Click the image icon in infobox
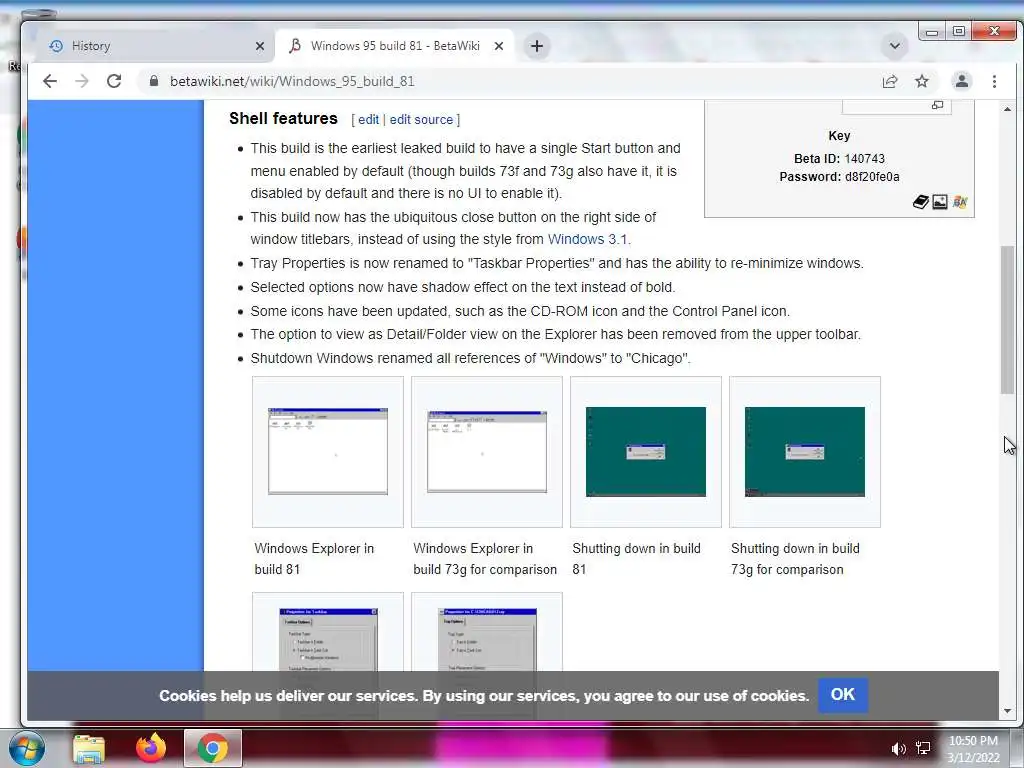The width and height of the screenshot is (1024, 768). click(940, 202)
